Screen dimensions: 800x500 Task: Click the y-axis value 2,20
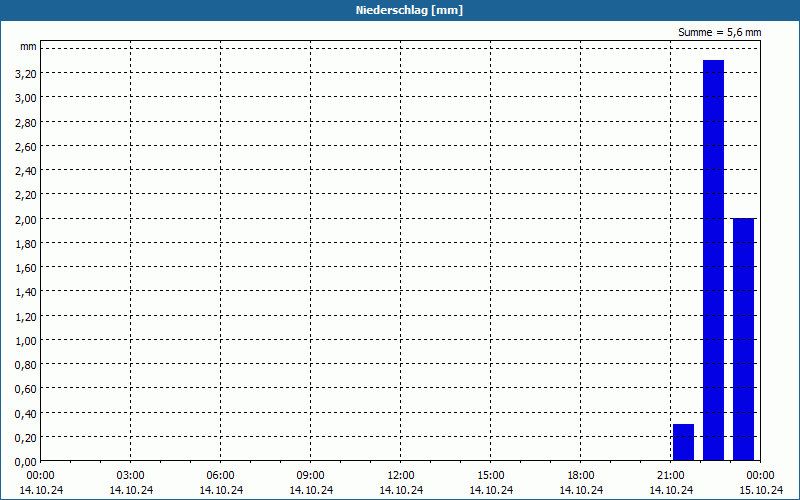pos(26,195)
